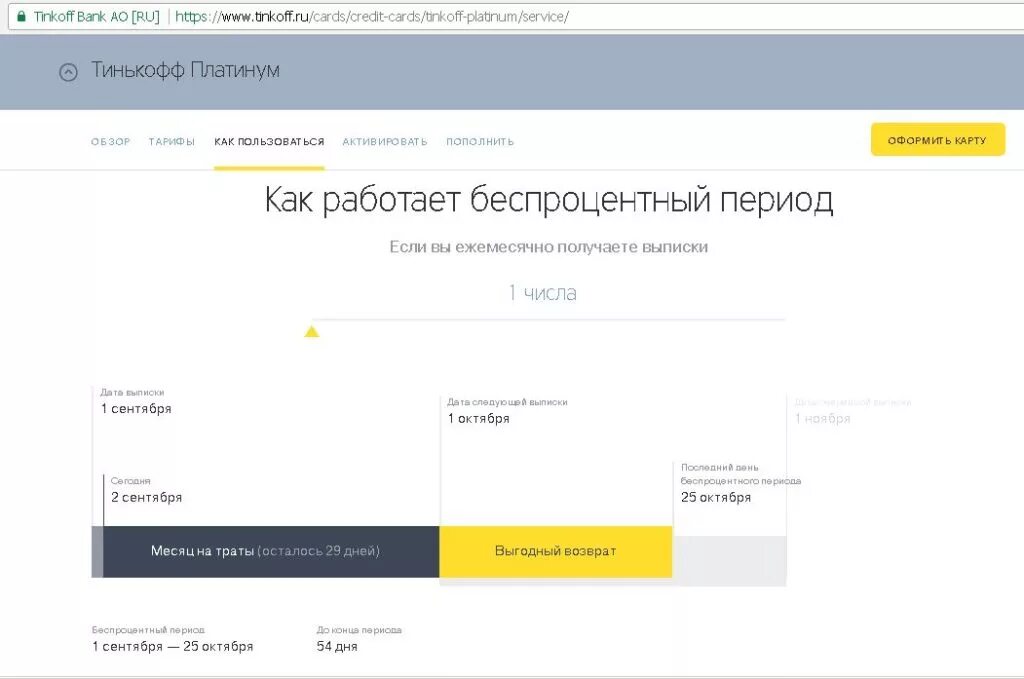Click the yellow Выгодный возврат bar

pyautogui.click(x=556, y=551)
